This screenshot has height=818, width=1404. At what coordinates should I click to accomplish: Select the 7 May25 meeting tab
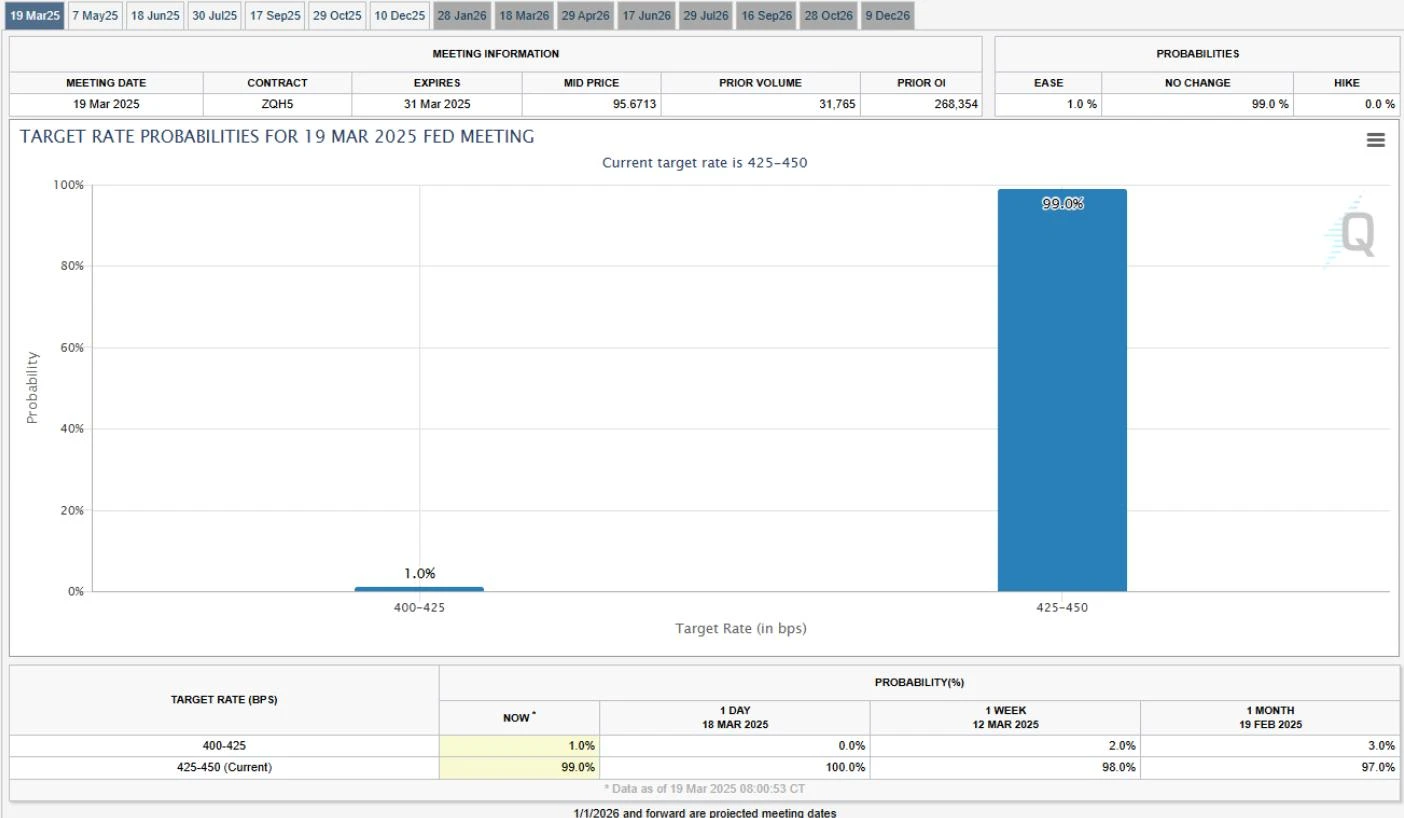click(95, 16)
